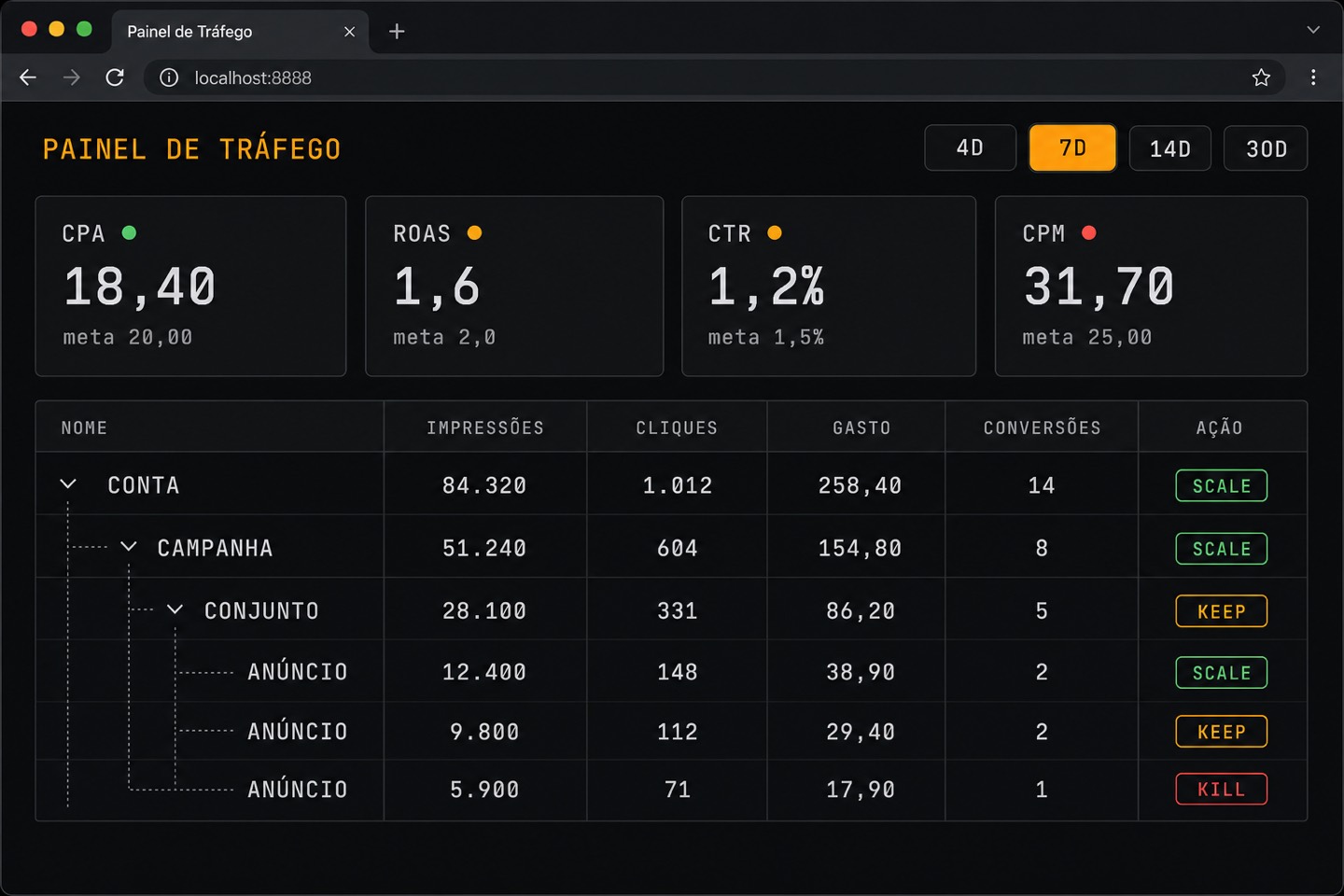Click the 51.240 impressions cell
This screenshot has height=896, width=1344.
click(x=484, y=548)
